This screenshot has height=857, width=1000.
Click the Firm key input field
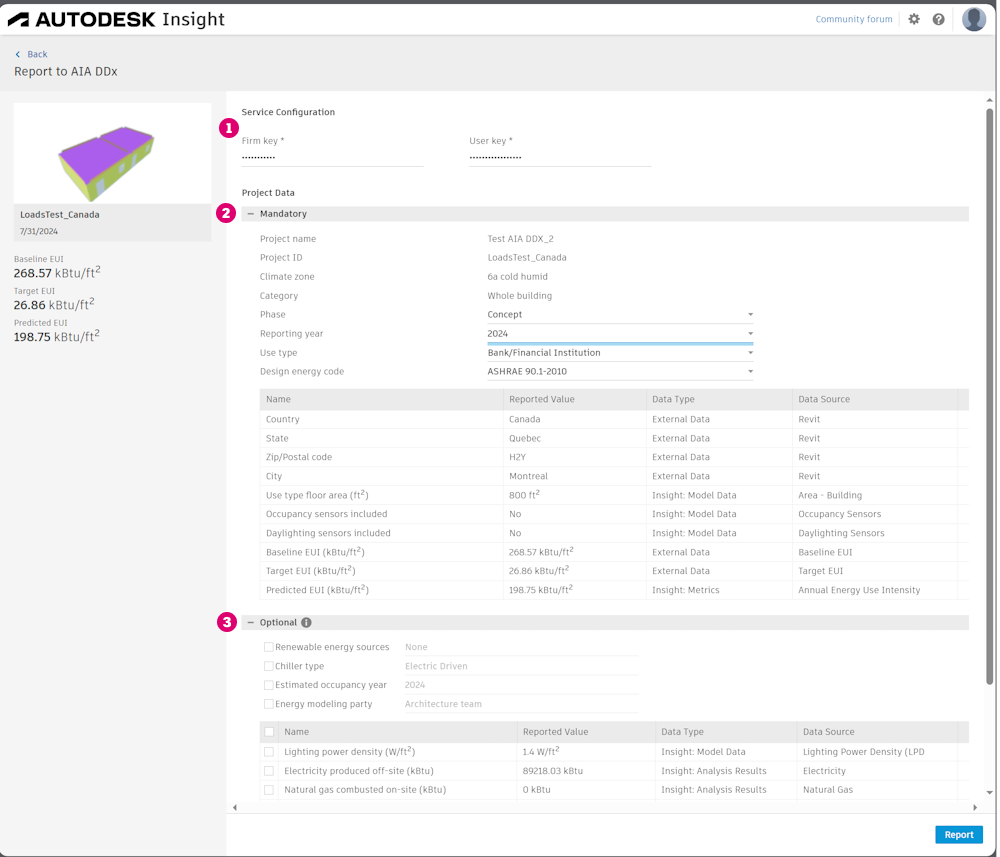[332, 157]
